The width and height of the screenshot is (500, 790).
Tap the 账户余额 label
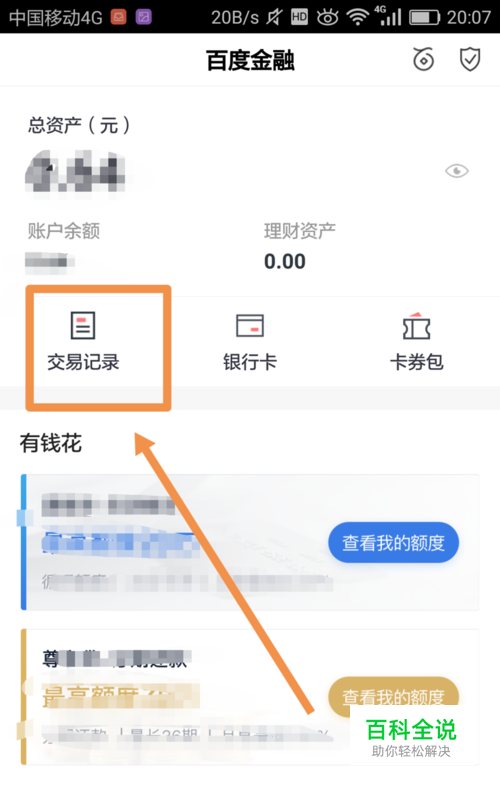point(64,231)
